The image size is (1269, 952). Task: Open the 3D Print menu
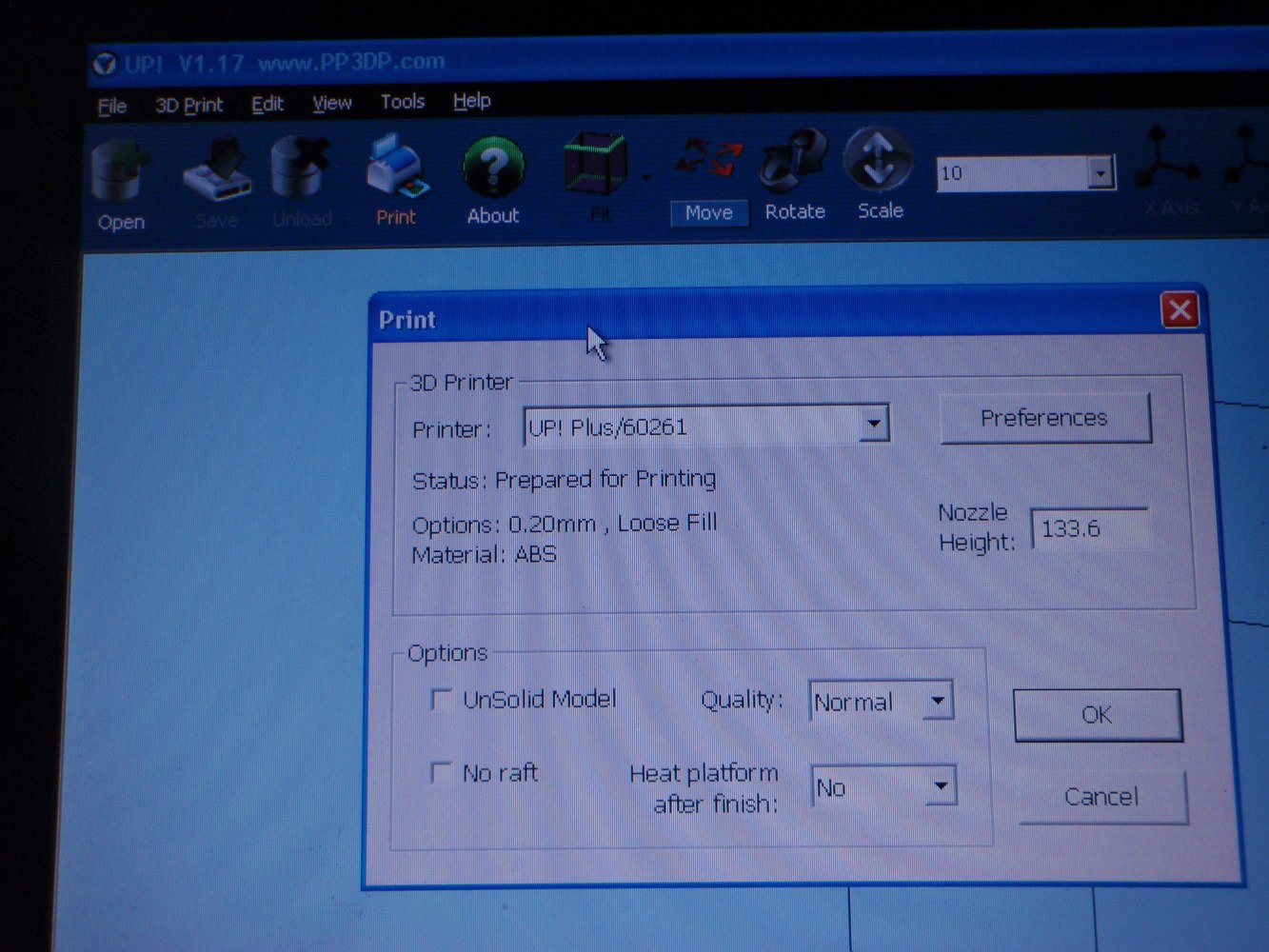[x=188, y=105]
